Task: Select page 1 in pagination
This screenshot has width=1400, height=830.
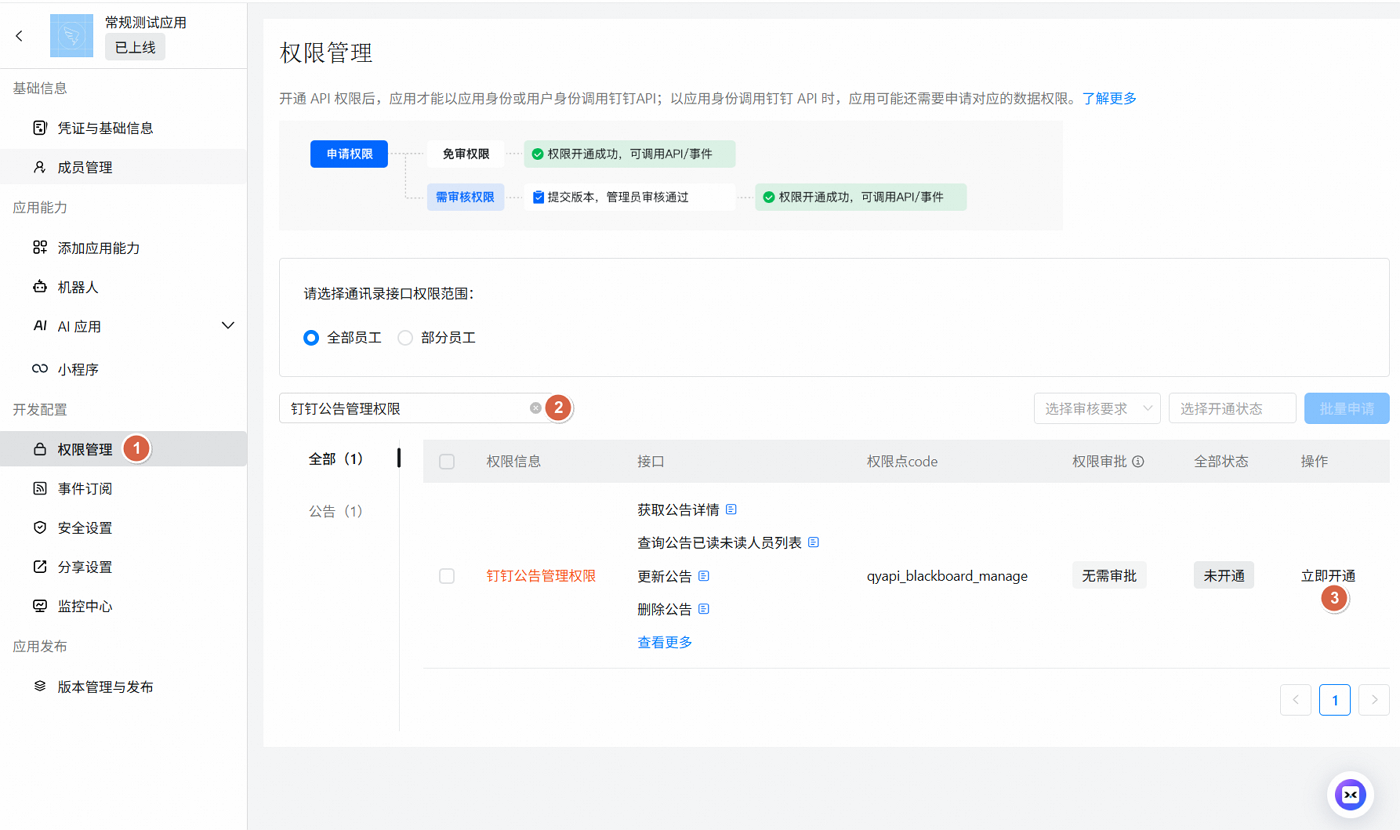Action: point(1335,700)
